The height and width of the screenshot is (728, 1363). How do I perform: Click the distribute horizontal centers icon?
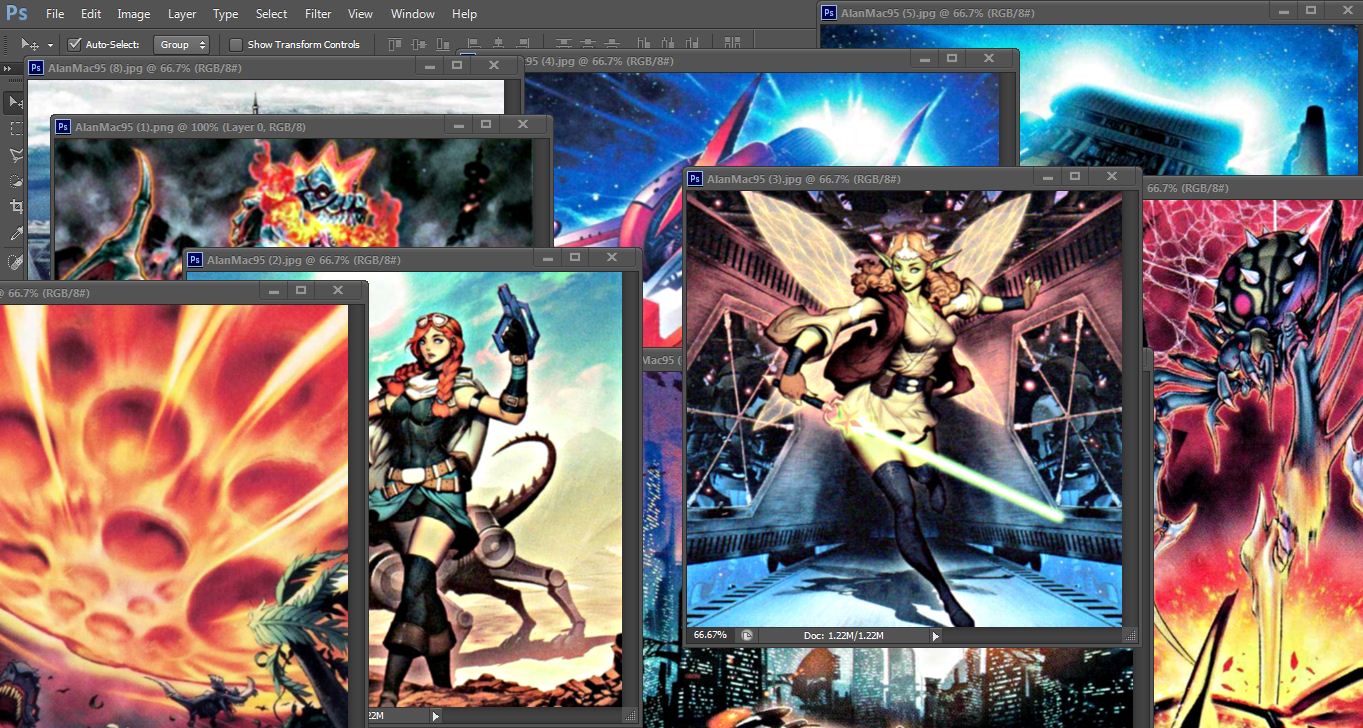click(670, 44)
